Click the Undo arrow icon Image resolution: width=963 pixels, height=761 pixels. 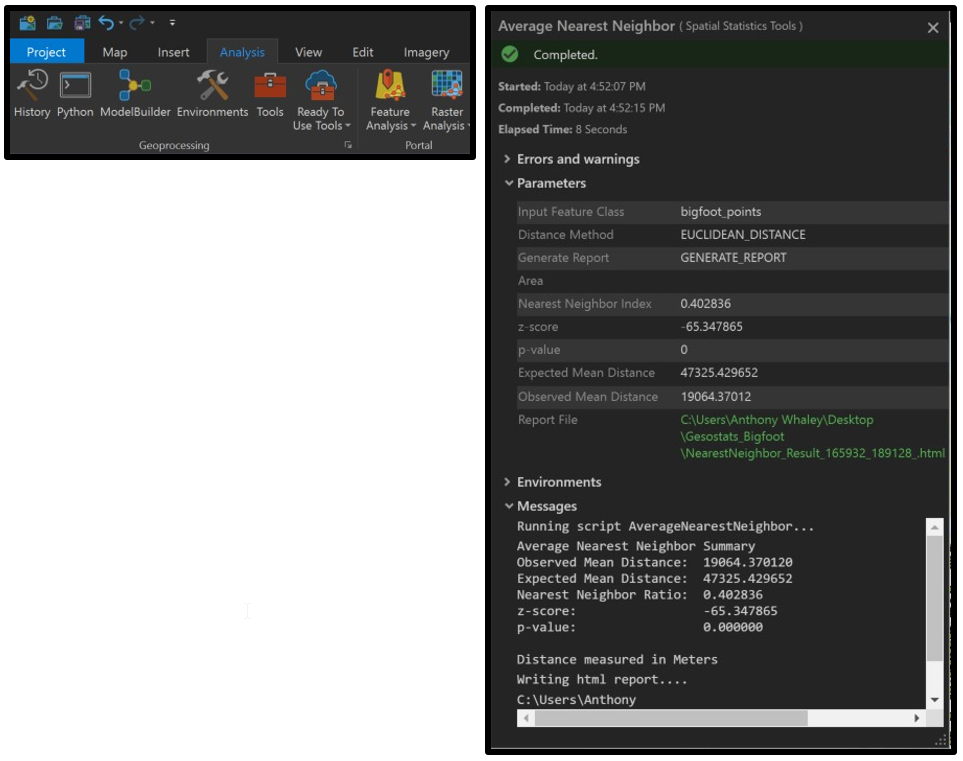(x=106, y=22)
